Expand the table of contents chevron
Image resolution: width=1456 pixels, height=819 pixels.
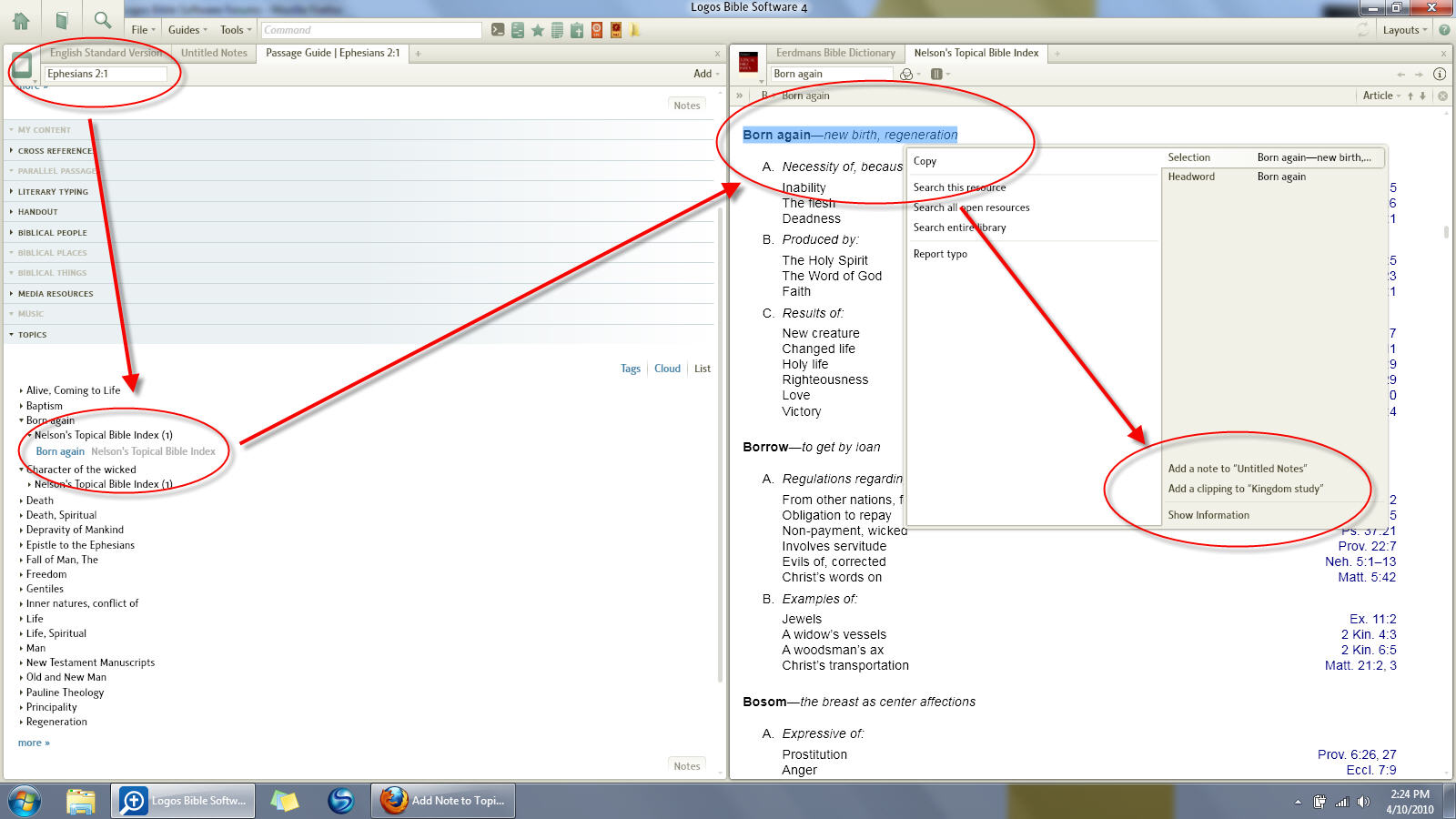[x=739, y=96]
